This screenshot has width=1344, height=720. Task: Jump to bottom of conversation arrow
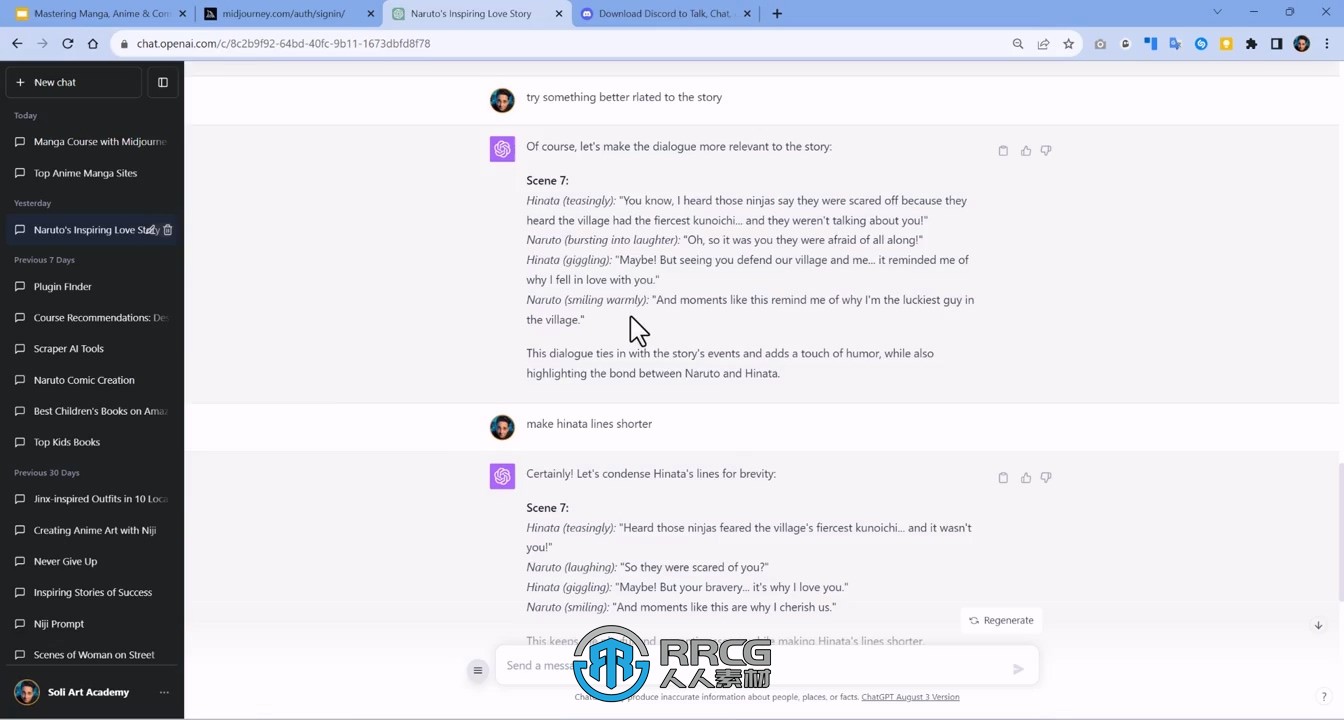click(x=1318, y=625)
